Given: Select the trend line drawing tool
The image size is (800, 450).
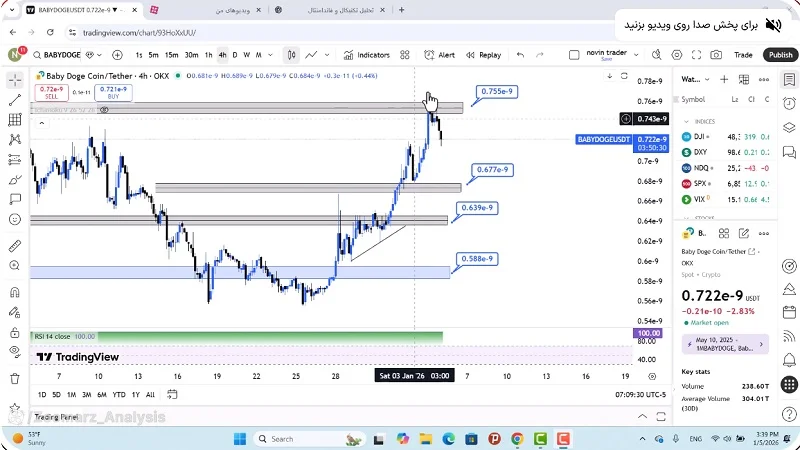Looking at the screenshot, I should (x=14, y=100).
